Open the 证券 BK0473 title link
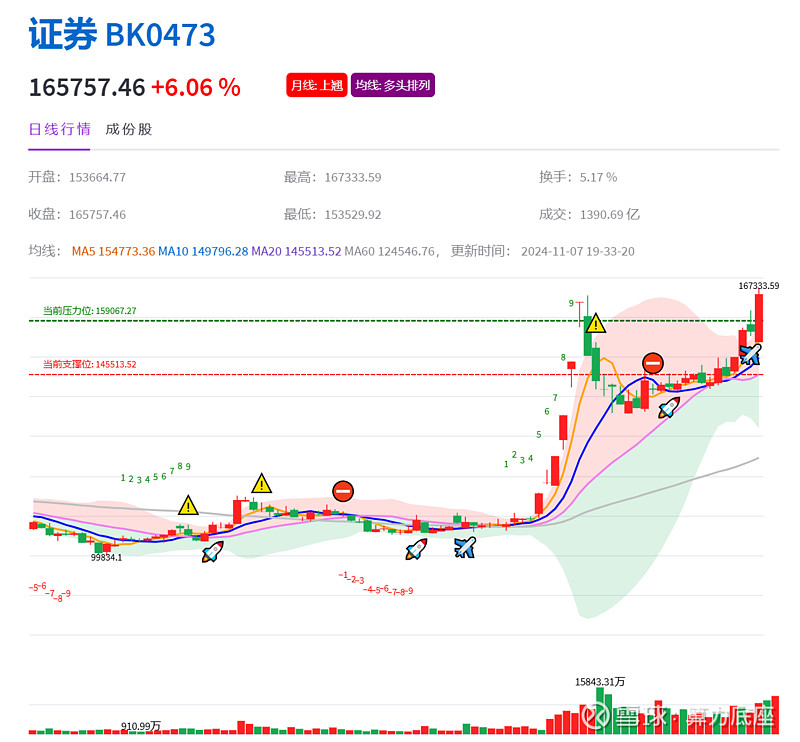This screenshot has width=800, height=742. click(122, 35)
